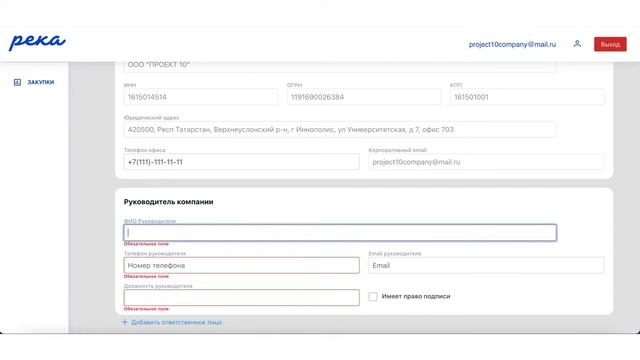Click Обязательное поле under ФИО field
Image resolution: width=640 pixels, height=360 pixels.
[146, 244]
